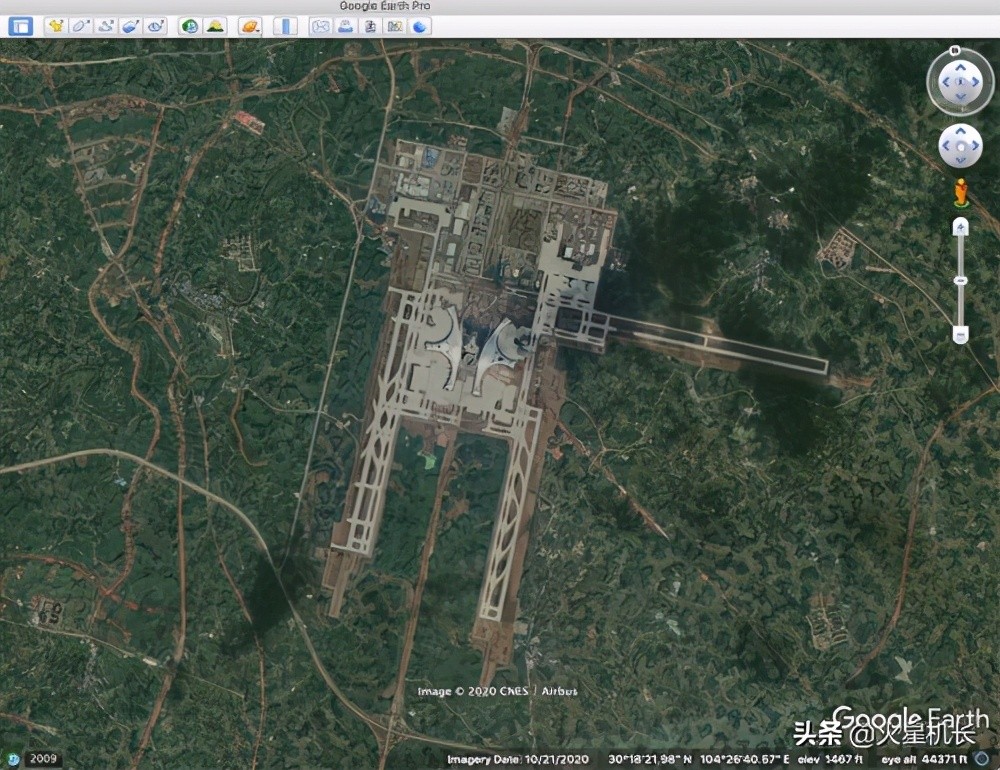
Task: Select the Add Path tool
Action: point(106,26)
